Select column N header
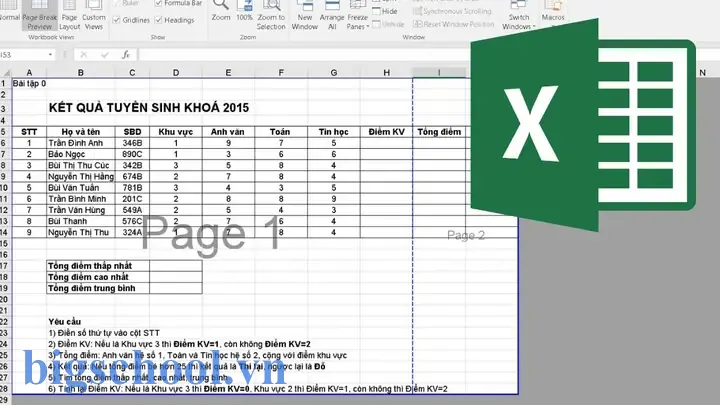The width and height of the screenshot is (720, 405). point(703,73)
